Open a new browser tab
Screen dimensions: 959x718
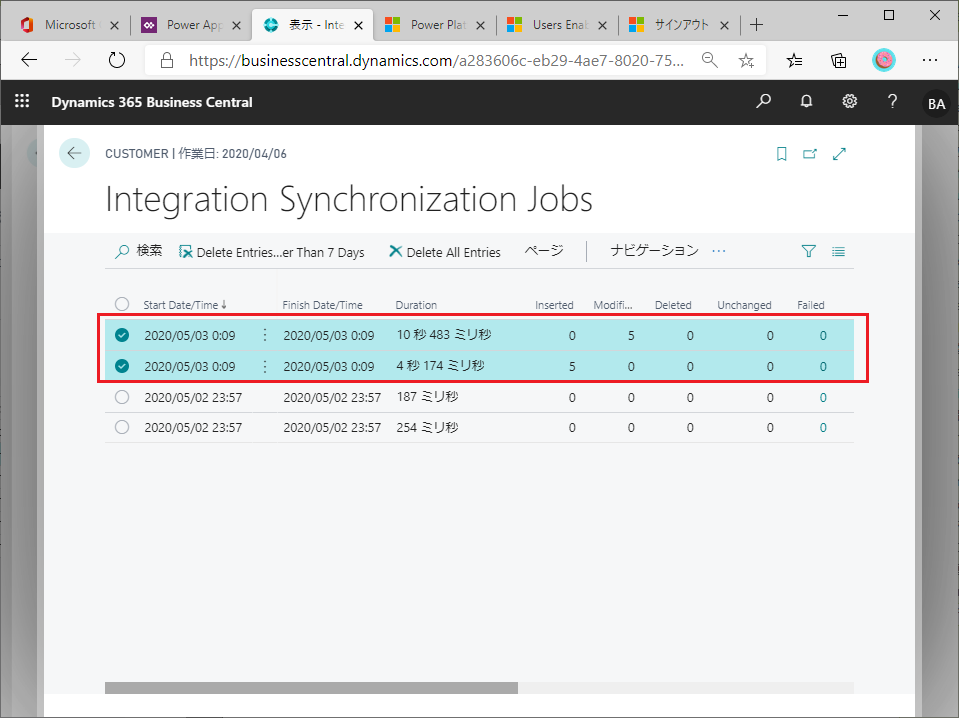coord(757,25)
